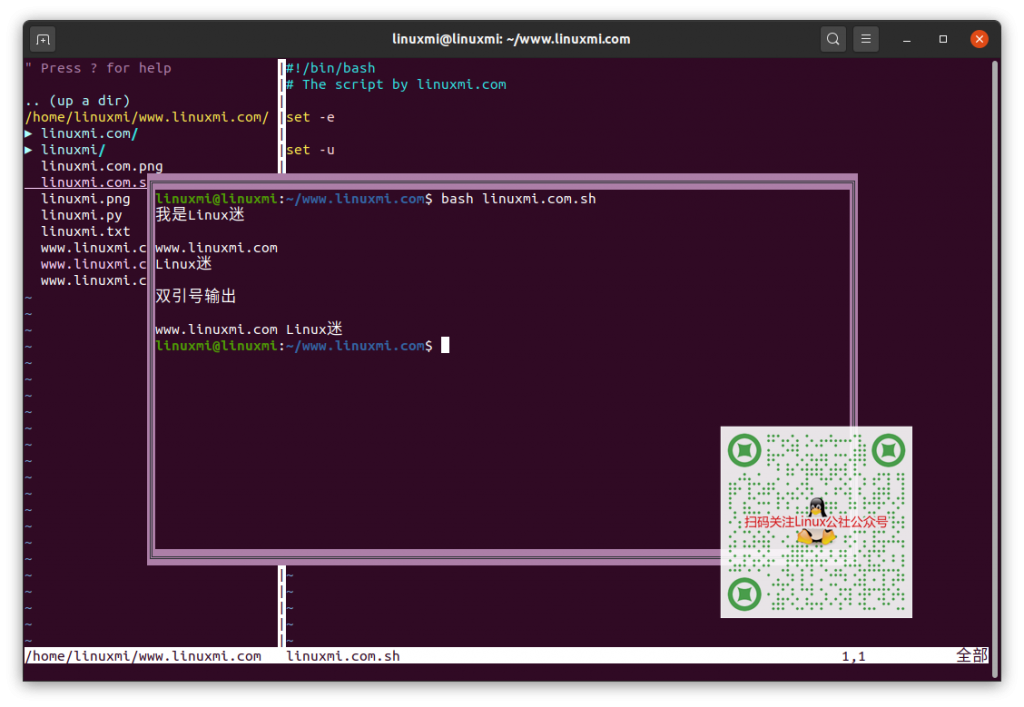This screenshot has width=1024, height=707.
Task: Open linuxmi.com.png in the file tree
Action: [102, 166]
